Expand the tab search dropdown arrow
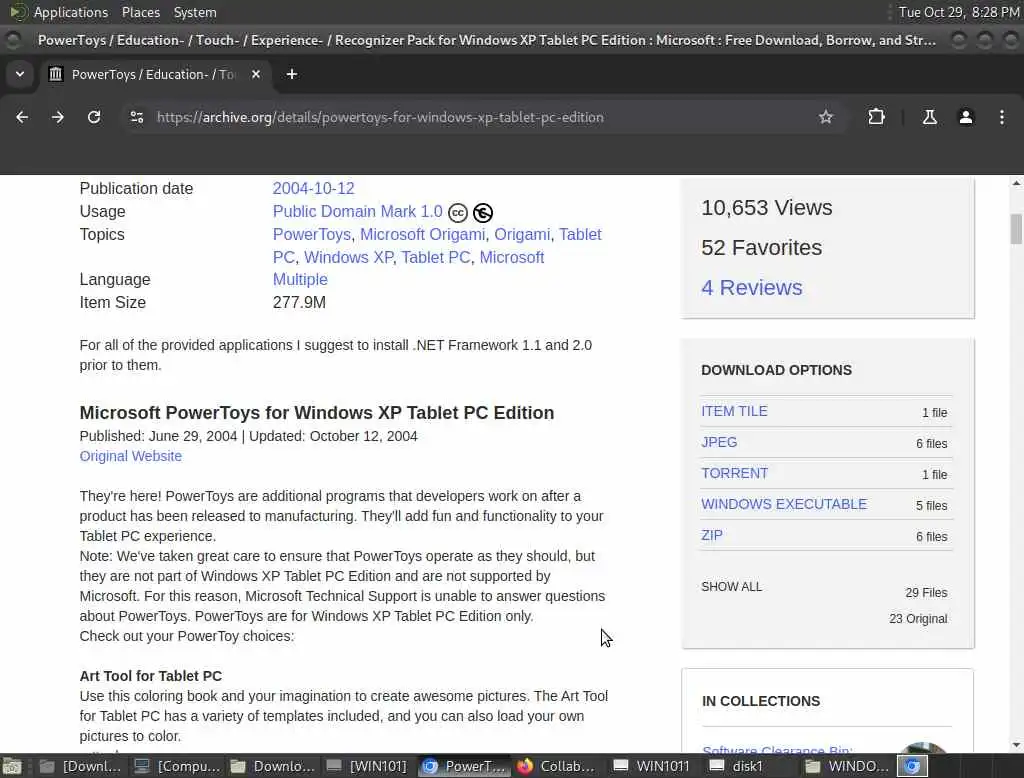 coord(20,74)
